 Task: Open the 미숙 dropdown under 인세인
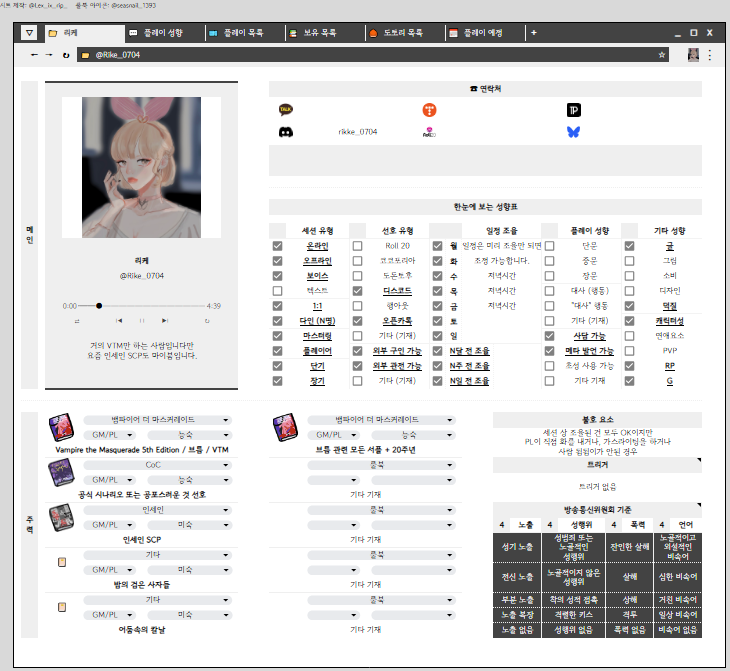pyautogui.click(x=189, y=525)
